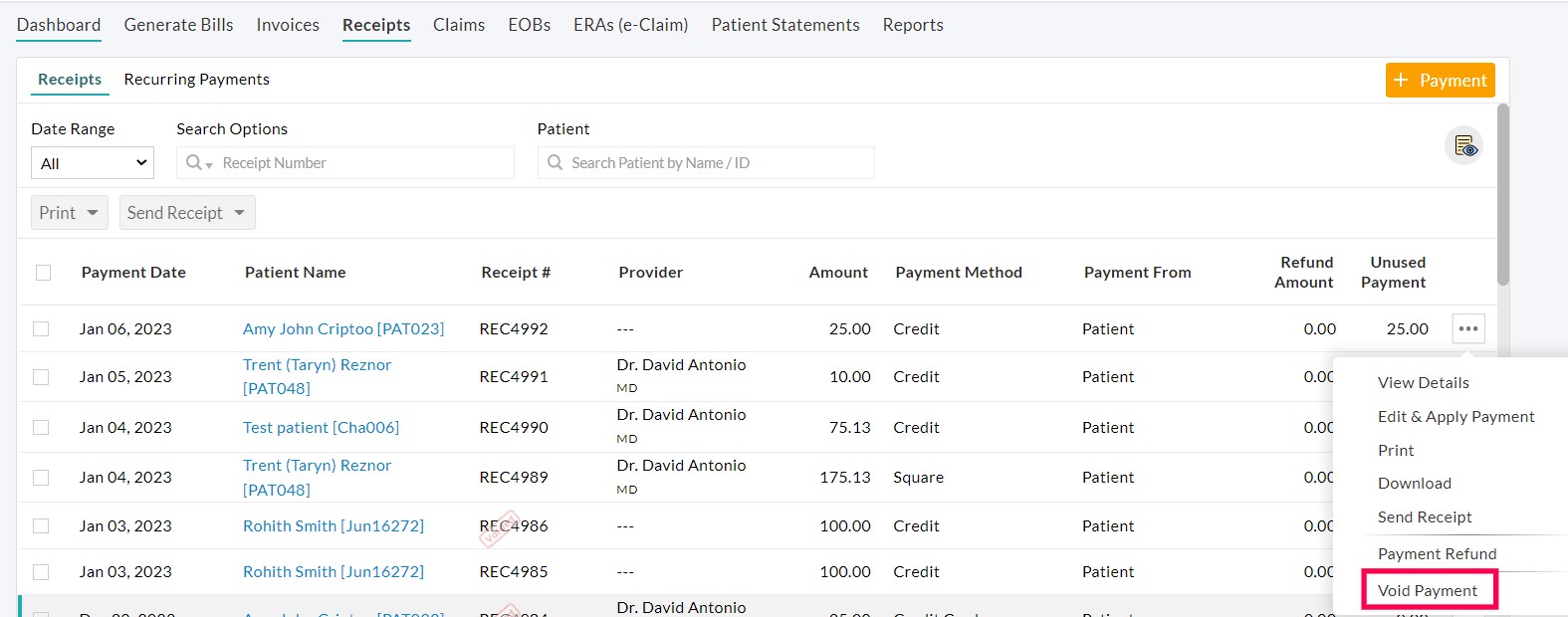Switch to the Recurring Payments tab

click(x=196, y=80)
